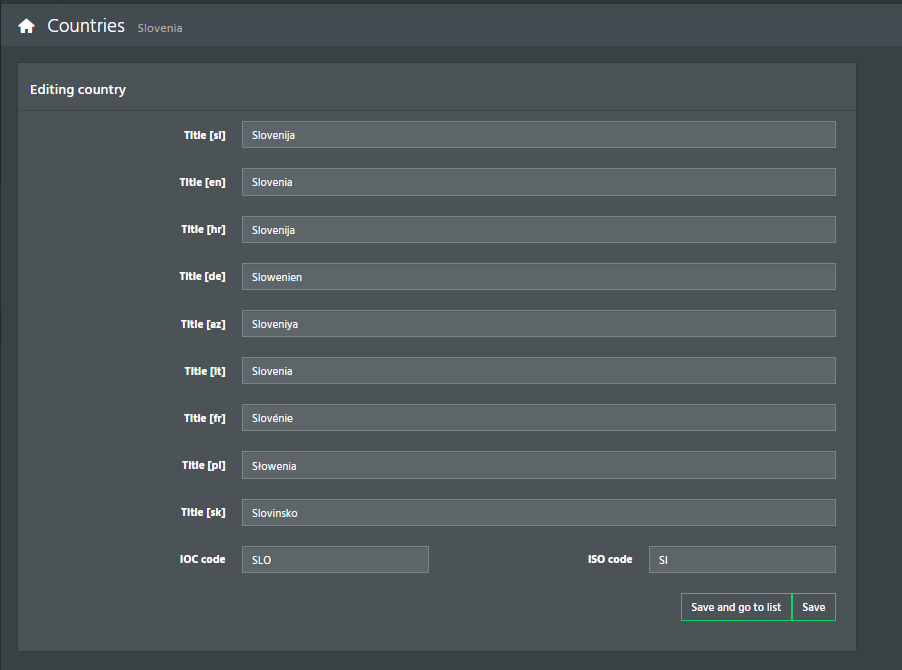This screenshot has width=902, height=670.
Task: Click the ISO code label
Action: coord(610,559)
